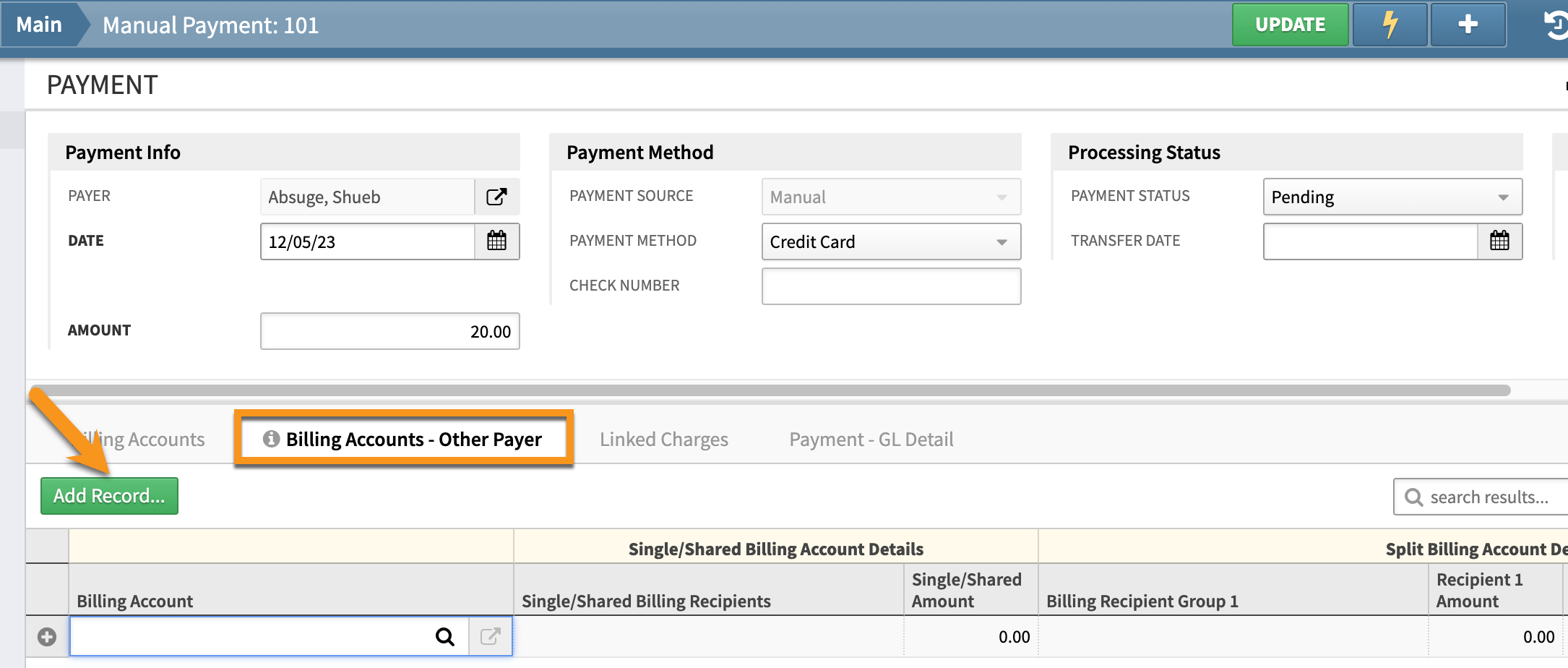1568x668 pixels.
Task: Open the payer record via the external link icon
Action: 496,196
